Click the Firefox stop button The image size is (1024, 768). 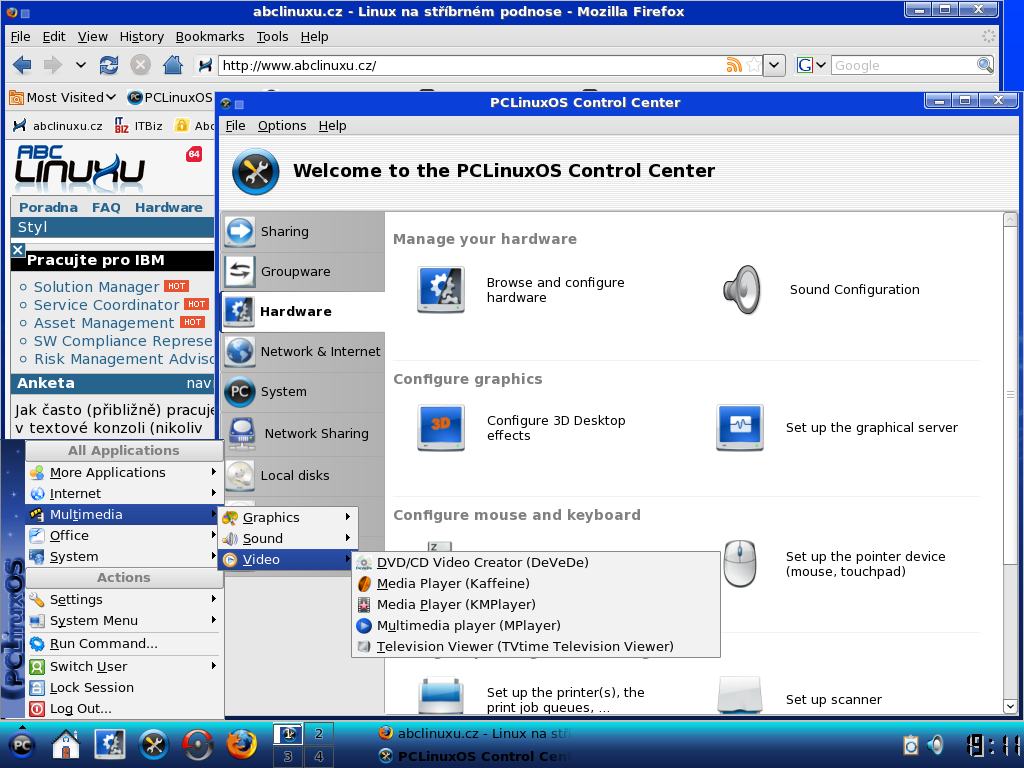[x=140, y=65]
